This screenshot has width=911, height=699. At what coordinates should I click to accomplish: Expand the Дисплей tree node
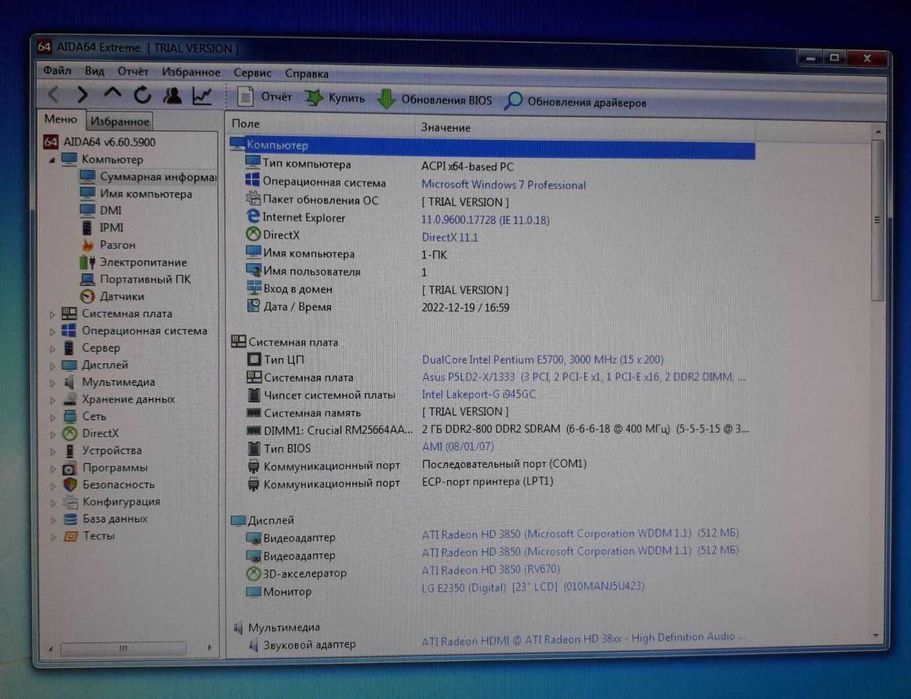click(52, 365)
